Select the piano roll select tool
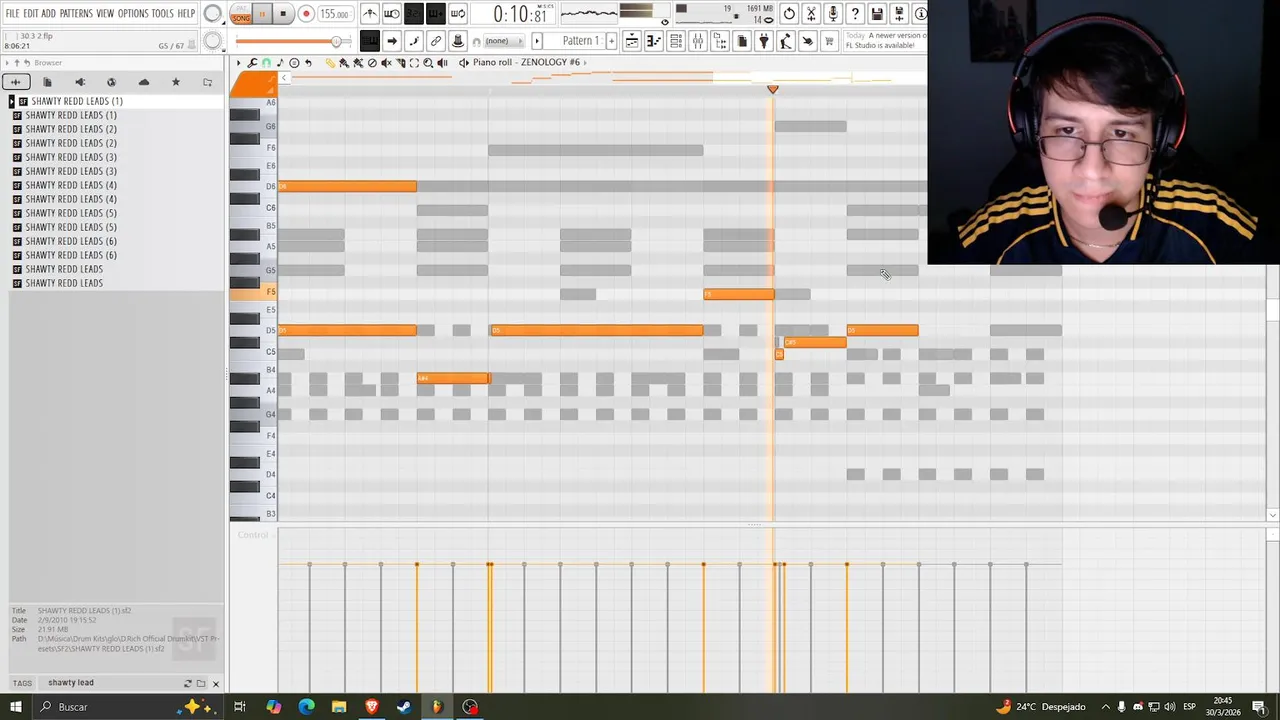The height and width of the screenshot is (720, 1280). [x=414, y=63]
